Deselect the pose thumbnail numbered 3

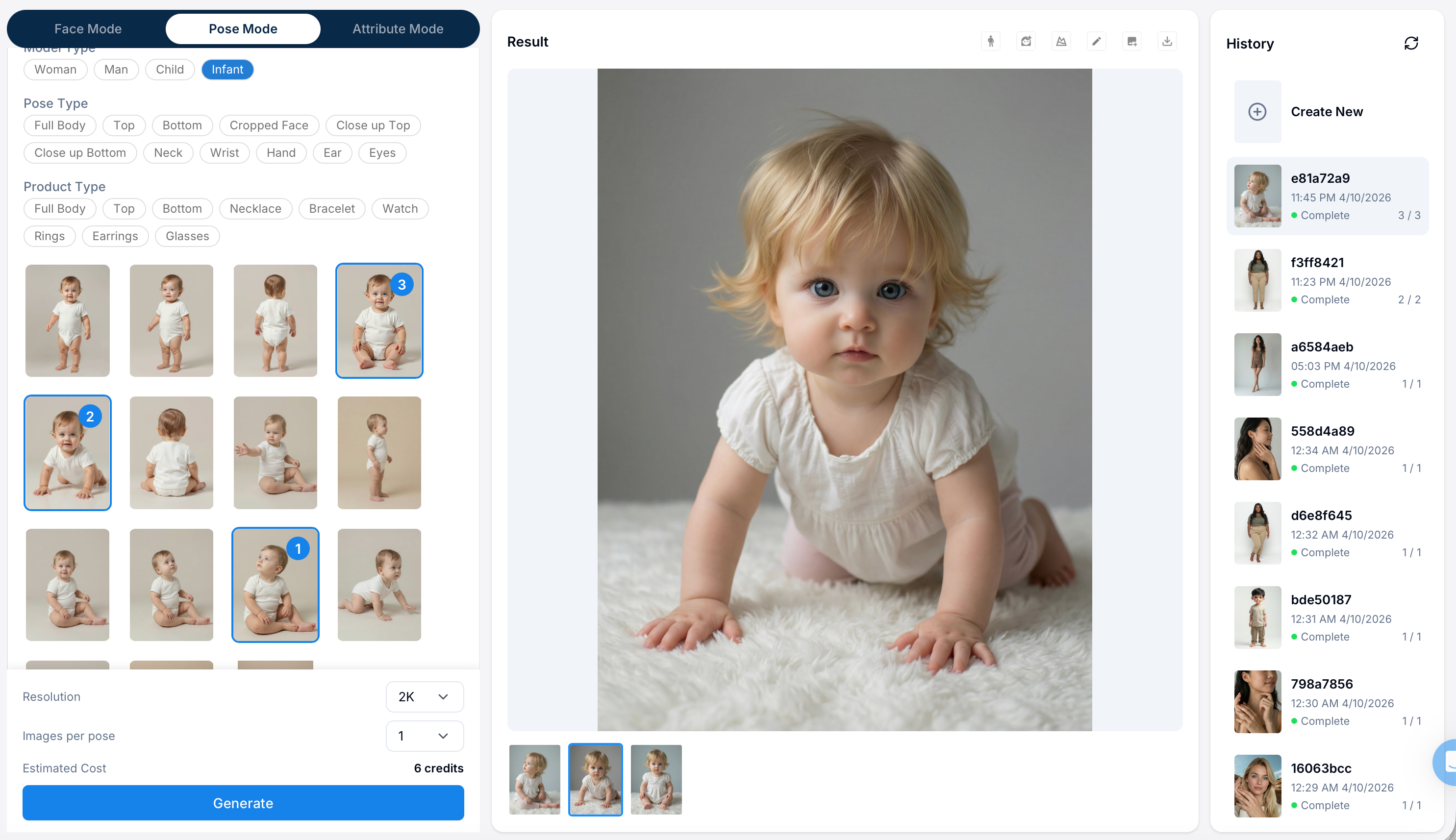(379, 321)
